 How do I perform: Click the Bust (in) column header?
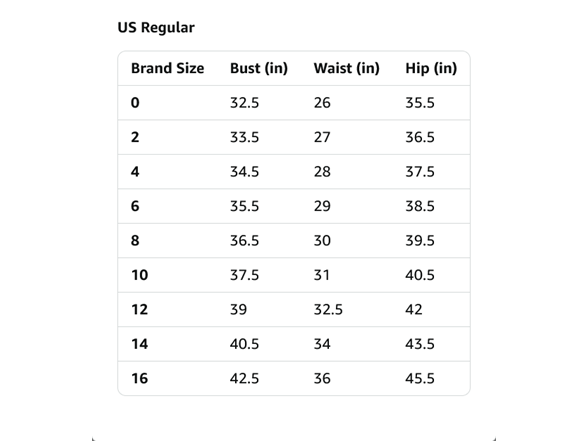259,68
